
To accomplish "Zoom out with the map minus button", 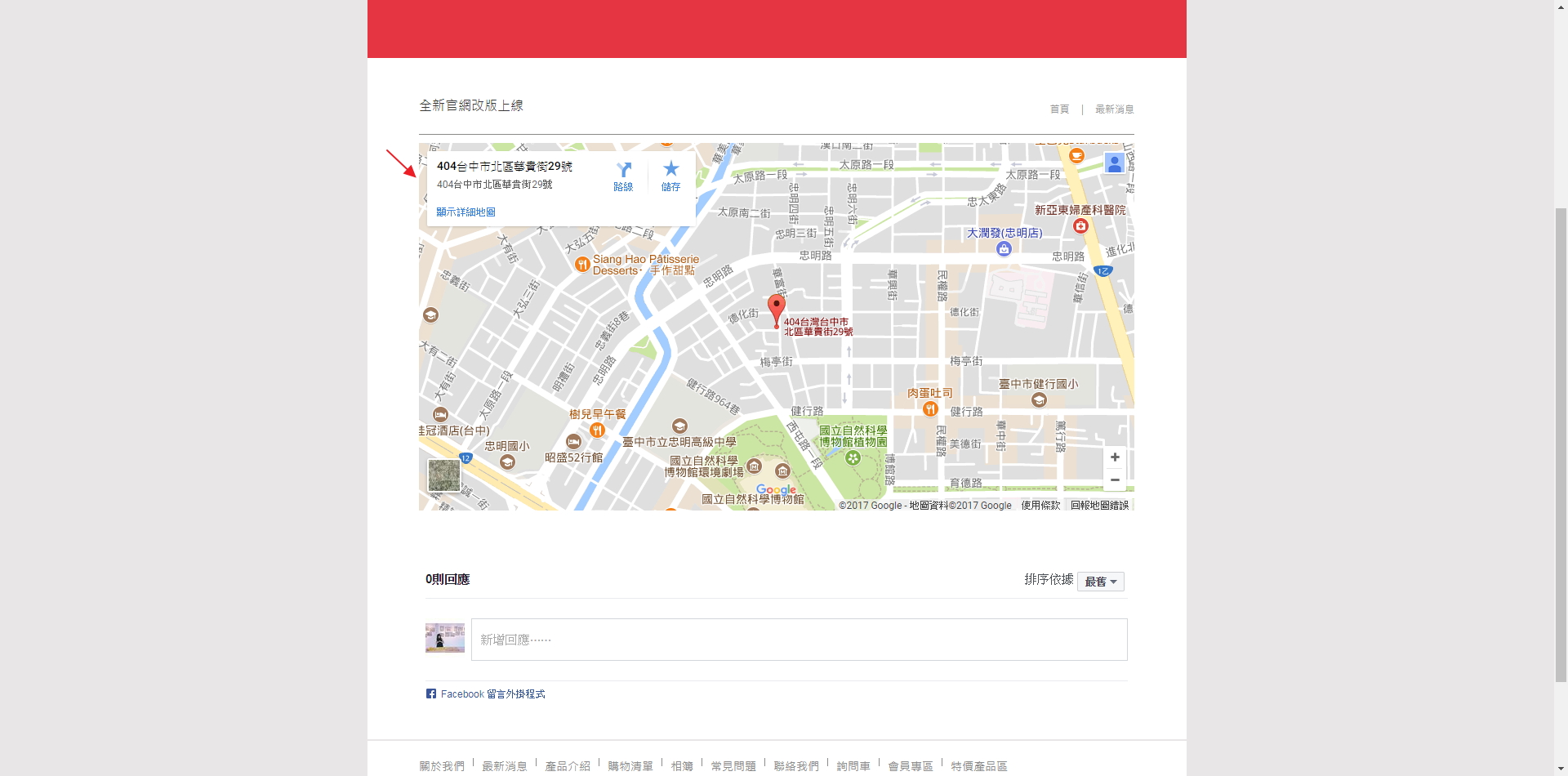I will tap(1115, 480).
